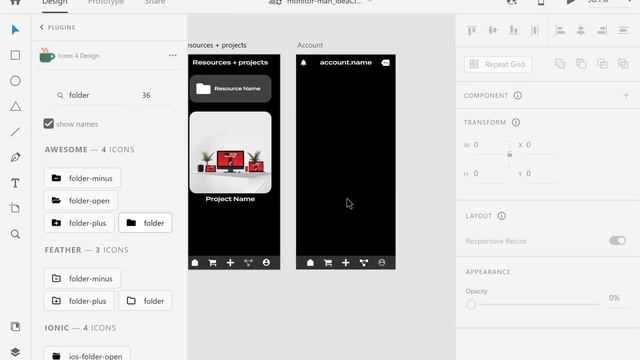Click cart icon in Account artboard nav bar

pyautogui.click(x=328, y=263)
